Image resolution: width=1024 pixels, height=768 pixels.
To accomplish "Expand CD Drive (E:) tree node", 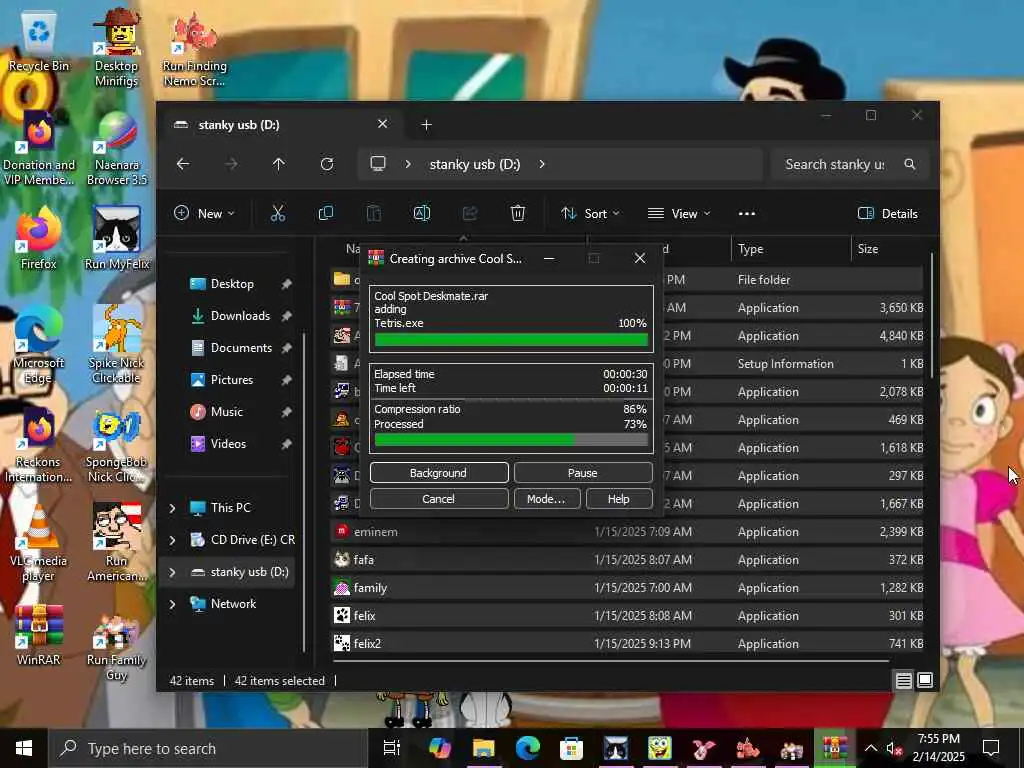I will tap(172, 540).
